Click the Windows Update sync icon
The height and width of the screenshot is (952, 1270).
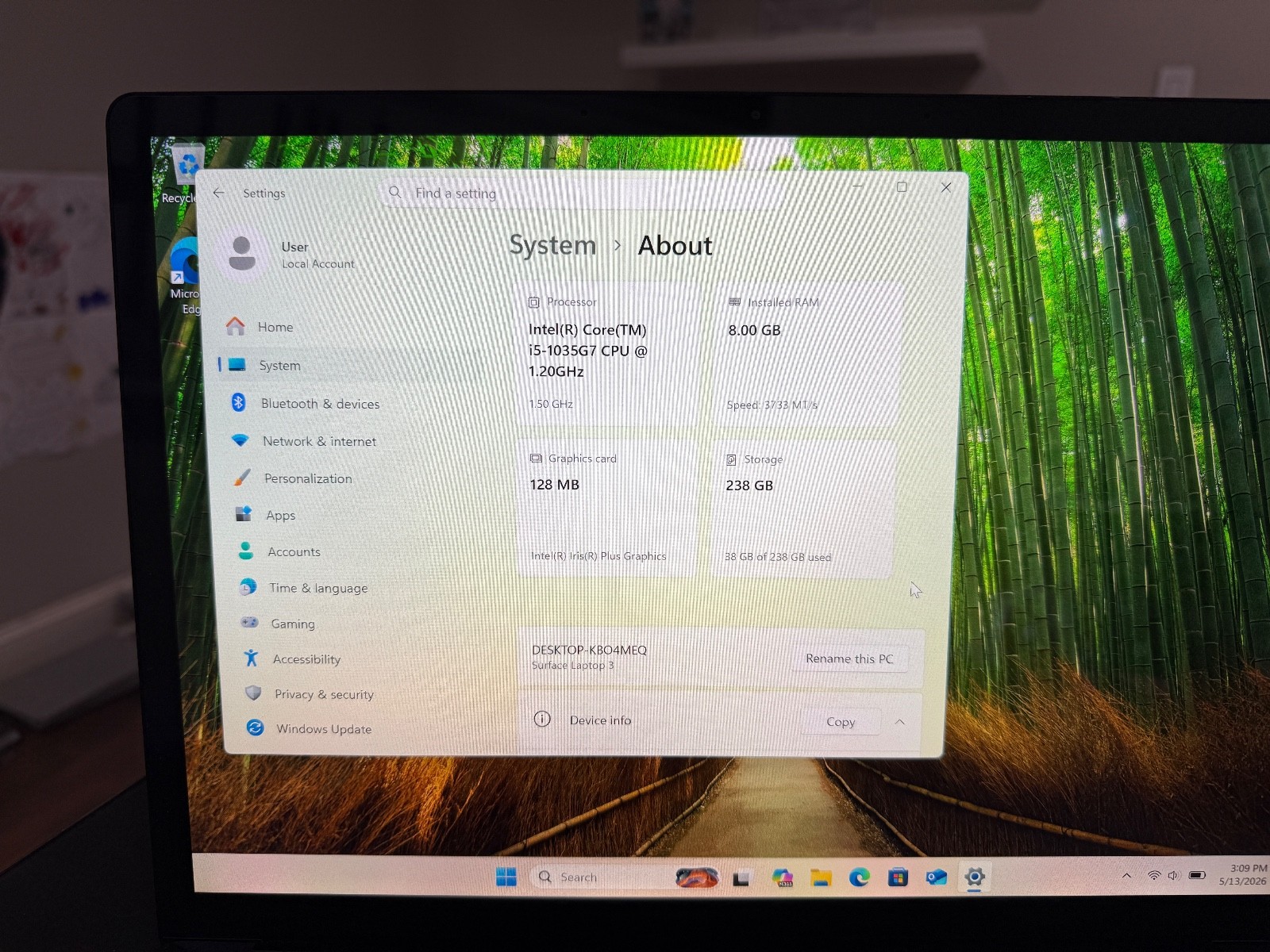(x=255, y=727)
